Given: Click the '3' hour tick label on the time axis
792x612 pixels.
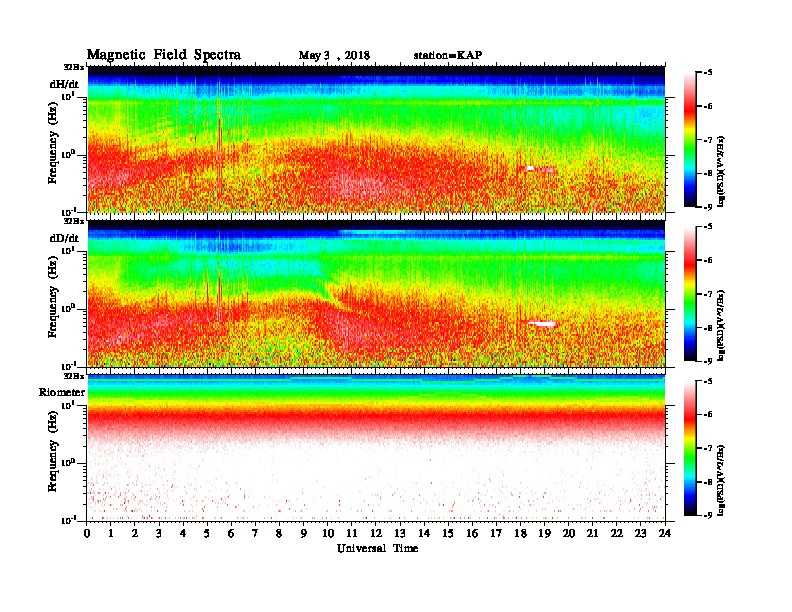Looking at the screenshot, I should pos(159,533).
